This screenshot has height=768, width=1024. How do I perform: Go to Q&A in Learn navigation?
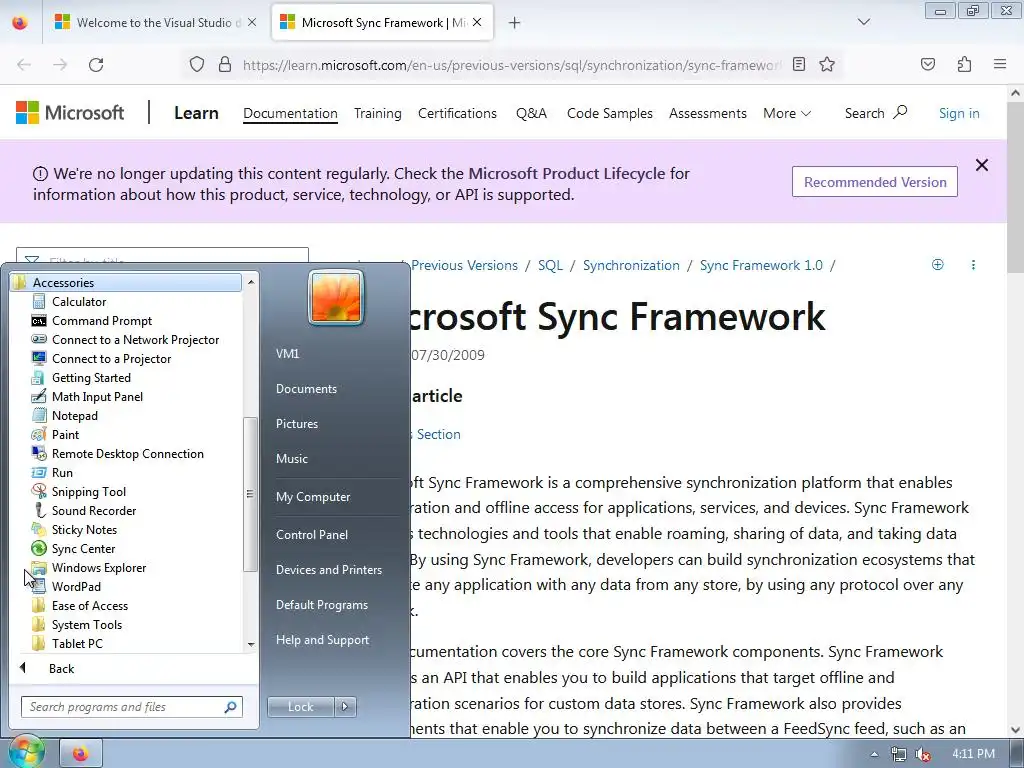click(531, 113)
